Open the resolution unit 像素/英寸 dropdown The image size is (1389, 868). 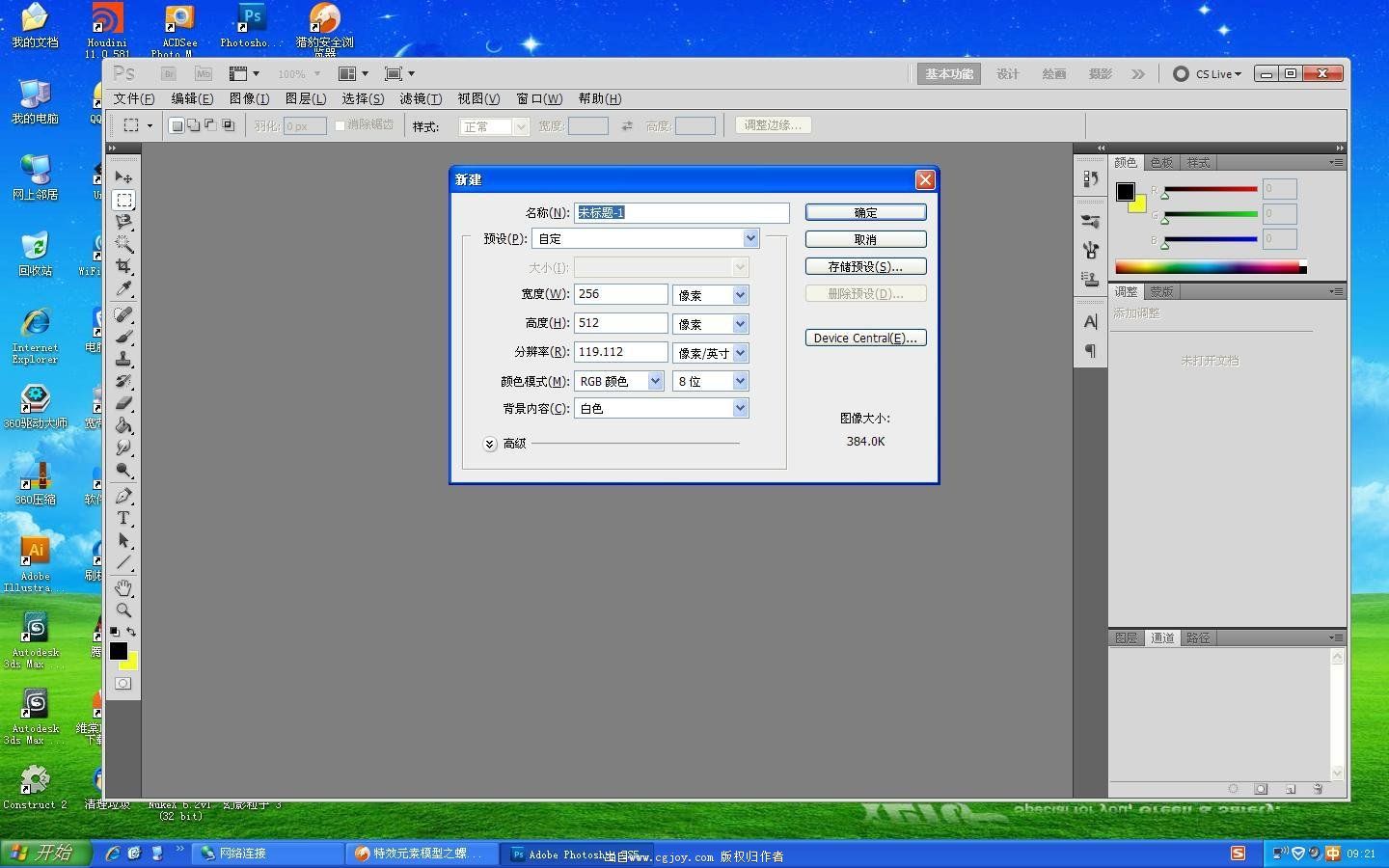click(711, 353)
